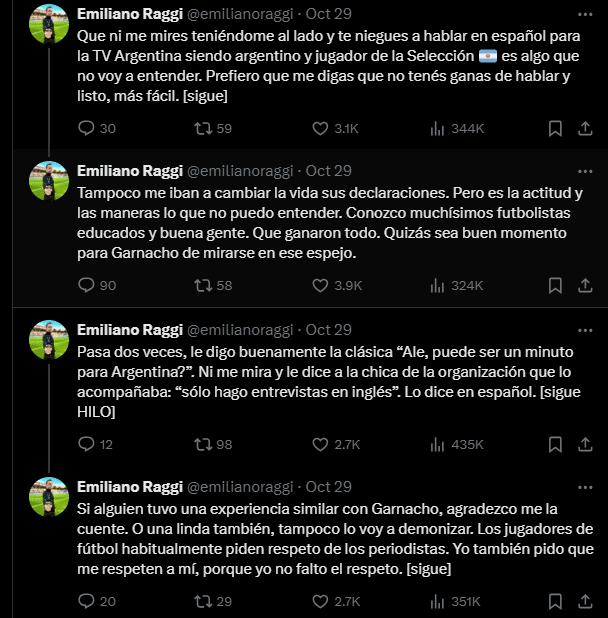Share the first tweet via share icon
The width and height of the screenshot is (608, 618).
pyautogui.click(x=585, y=128)
